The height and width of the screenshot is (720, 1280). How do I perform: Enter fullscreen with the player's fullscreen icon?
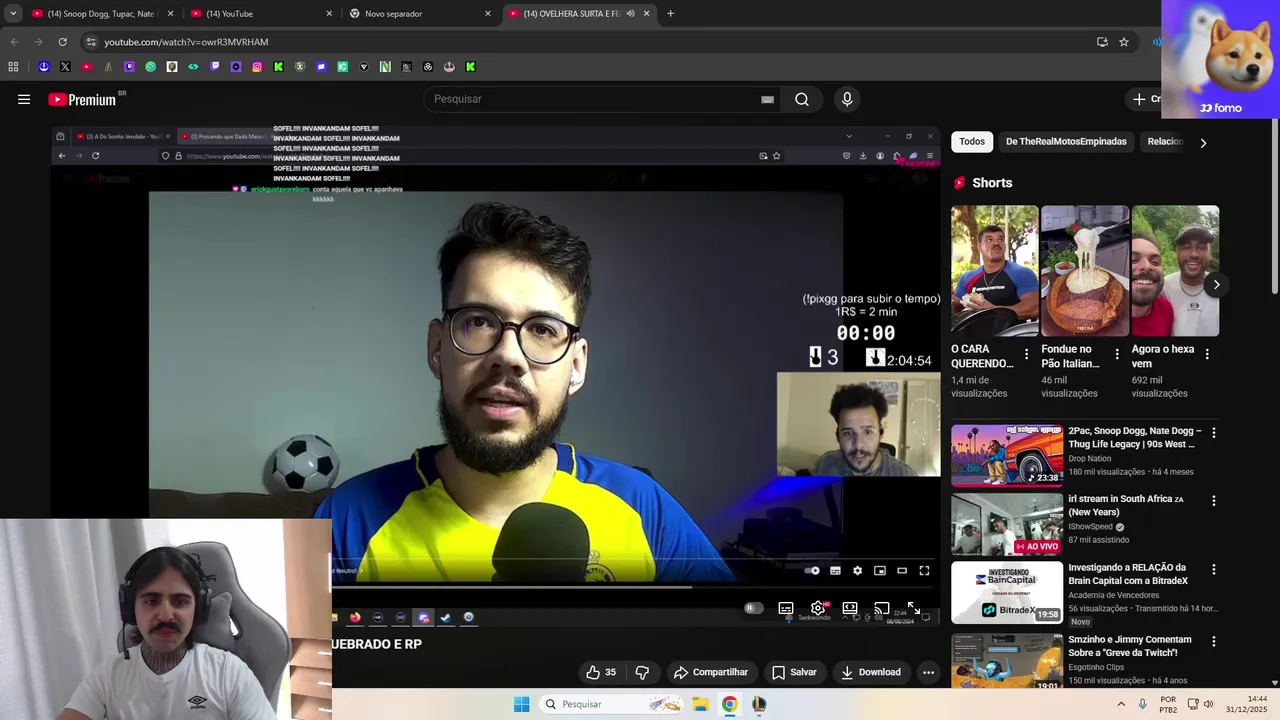[x=913, y=608]
